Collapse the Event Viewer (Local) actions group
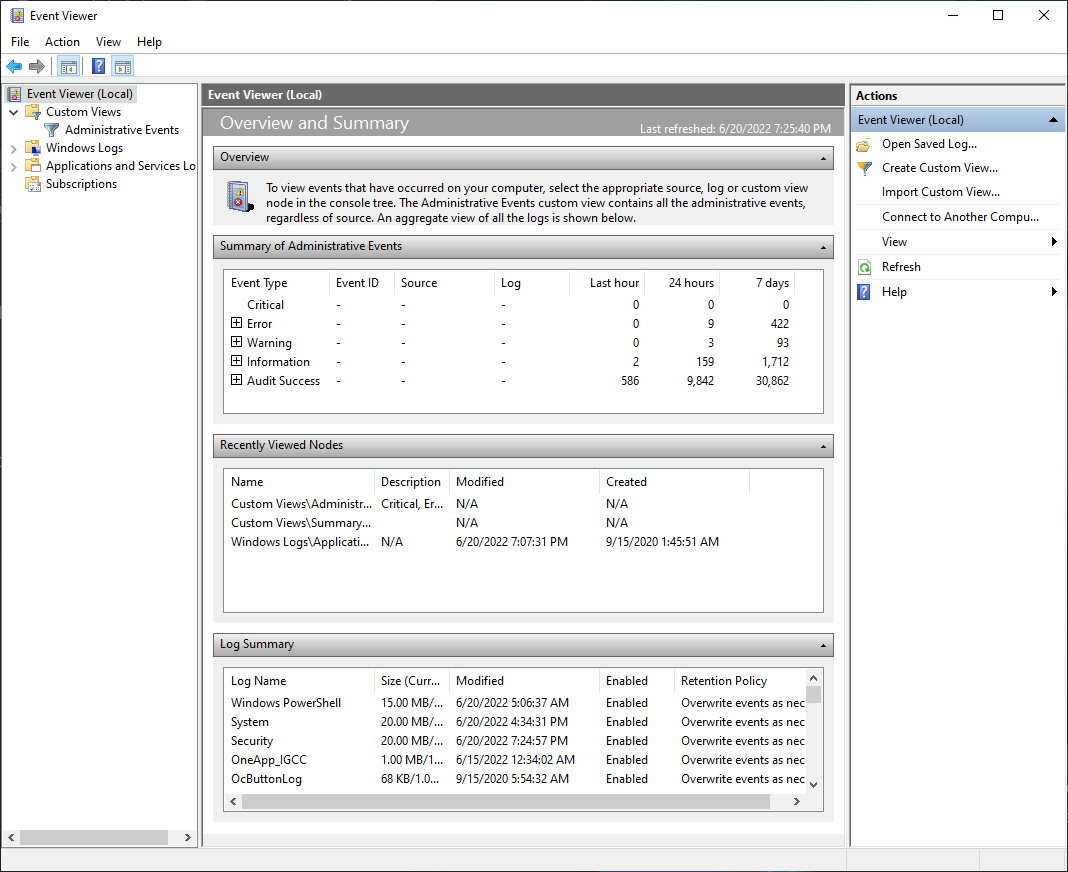Screen dimensions: 1068x872 [x=1053, y=120]
